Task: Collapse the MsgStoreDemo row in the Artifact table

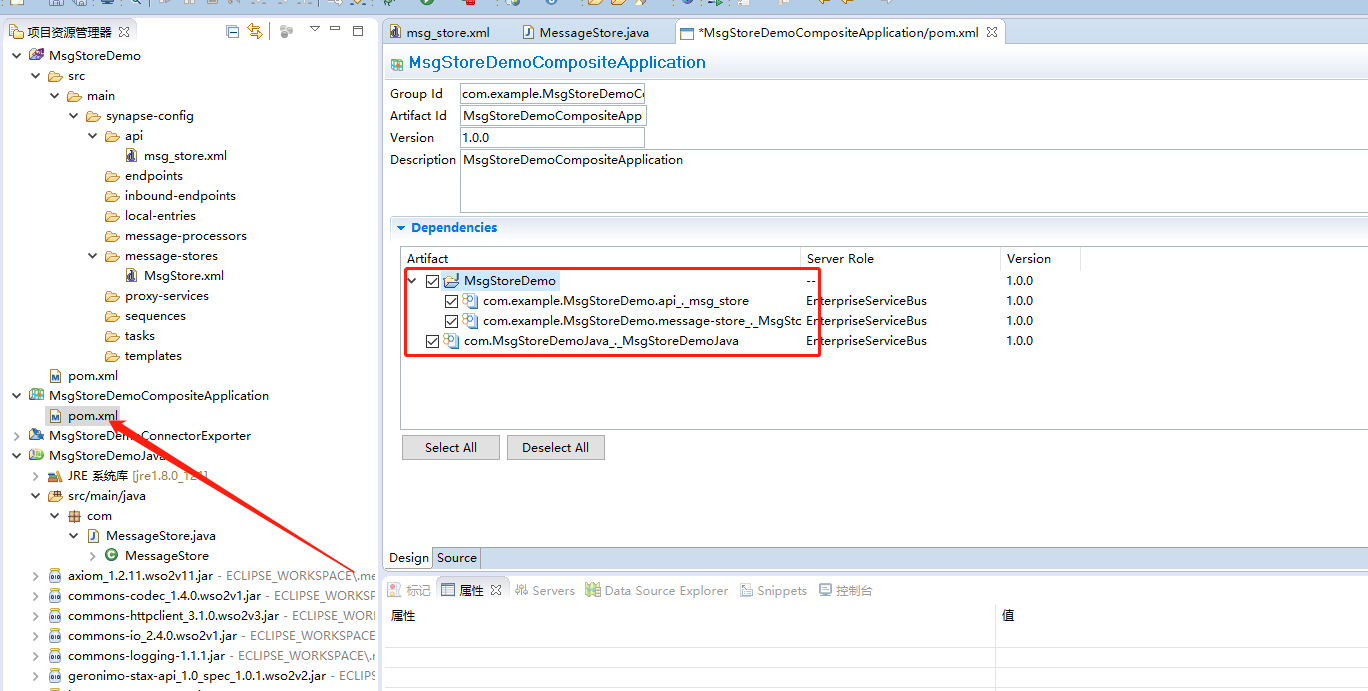Action: pos(412,281)
